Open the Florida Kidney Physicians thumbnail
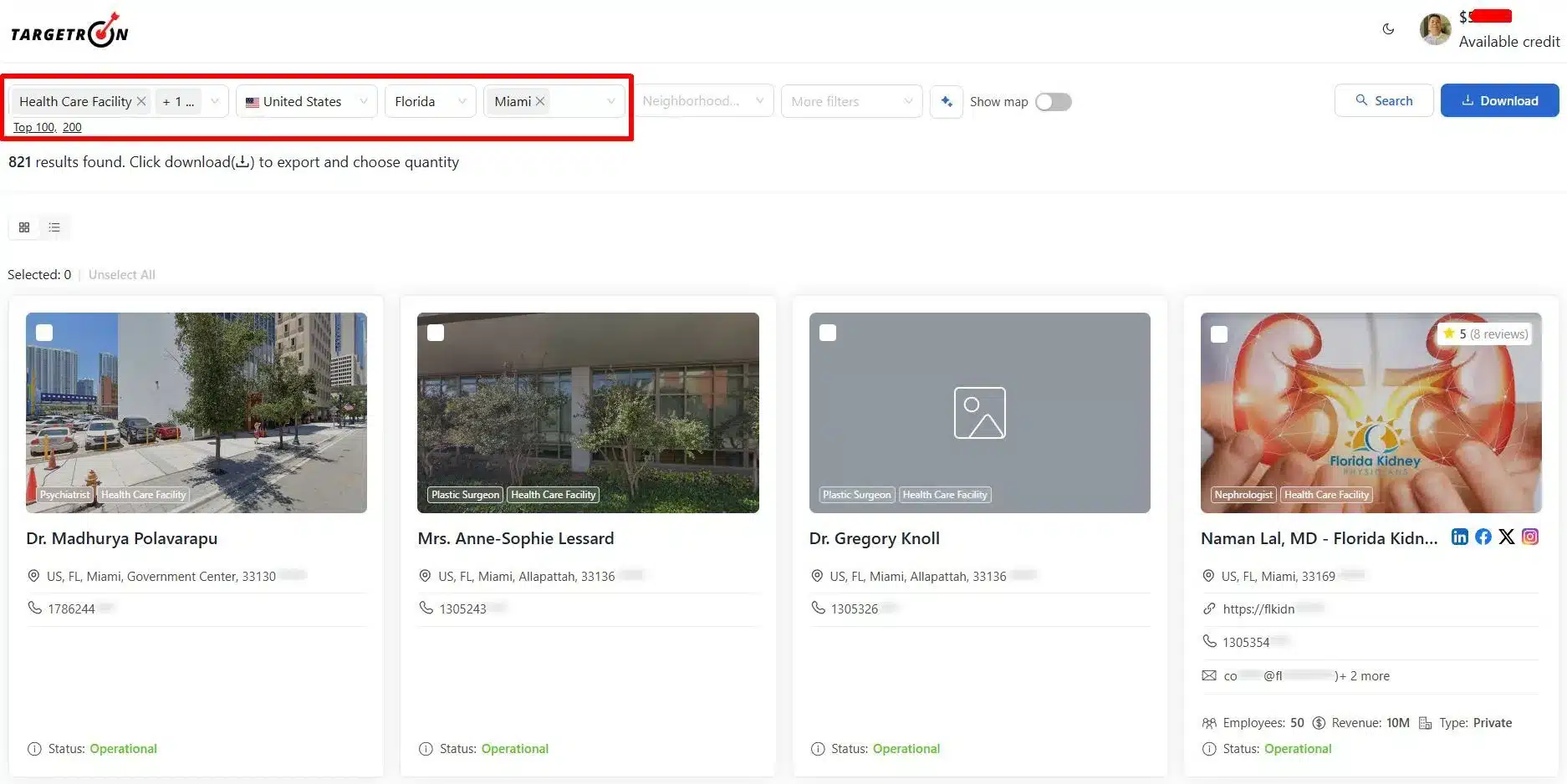Screen dimensions: 1567x784 pos(1370,412)
